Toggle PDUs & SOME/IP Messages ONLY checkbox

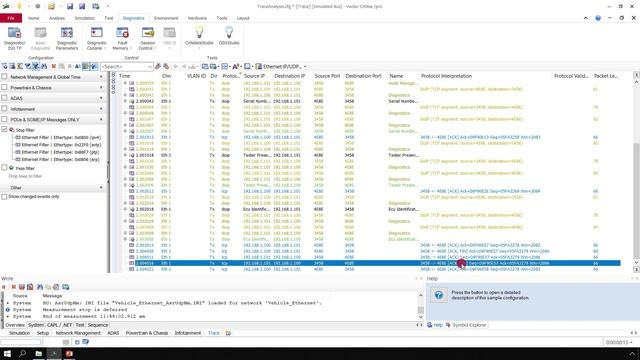tap(4, 119)
